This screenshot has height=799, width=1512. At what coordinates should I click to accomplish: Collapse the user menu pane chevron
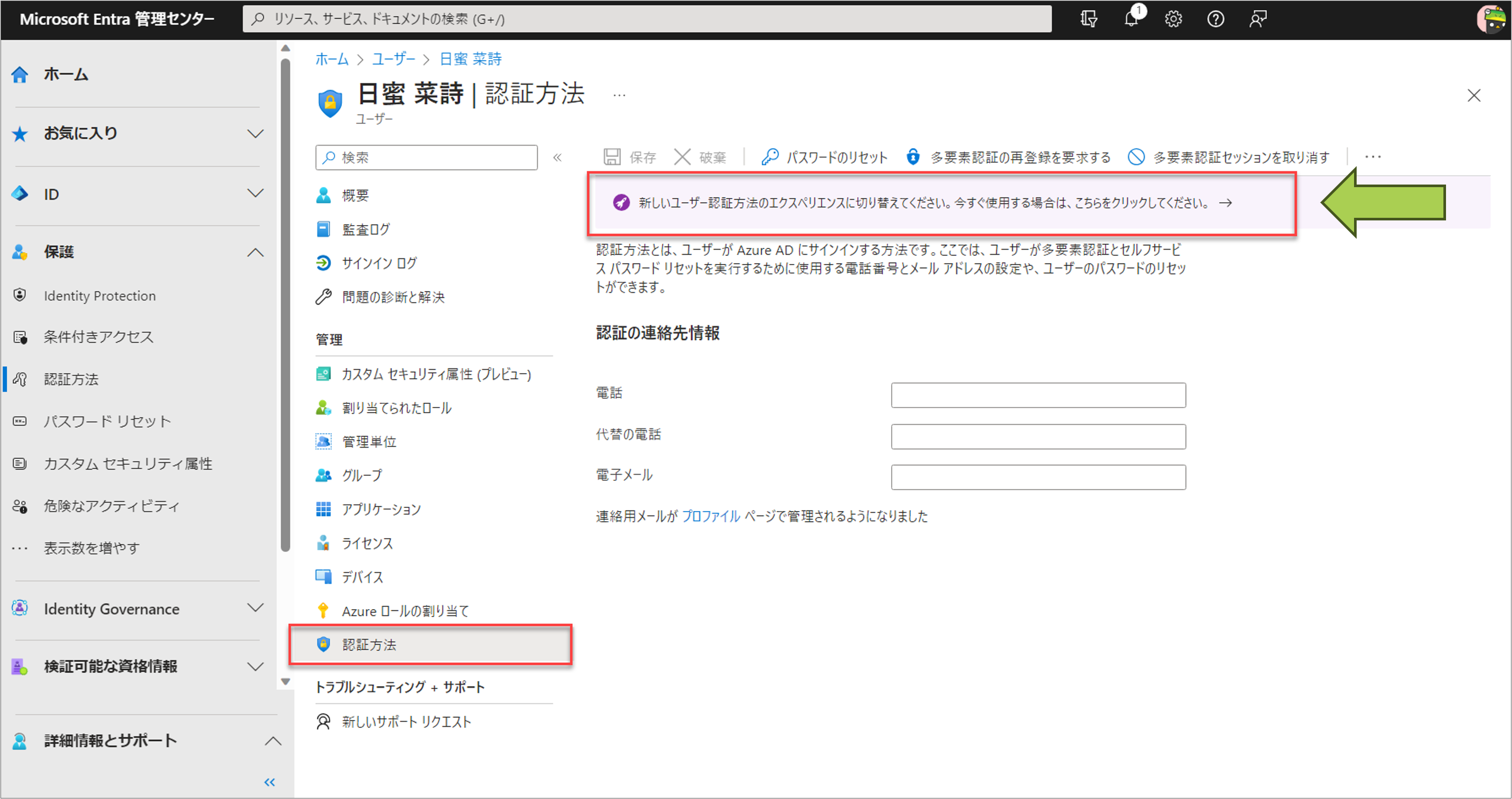click(558, 158)
